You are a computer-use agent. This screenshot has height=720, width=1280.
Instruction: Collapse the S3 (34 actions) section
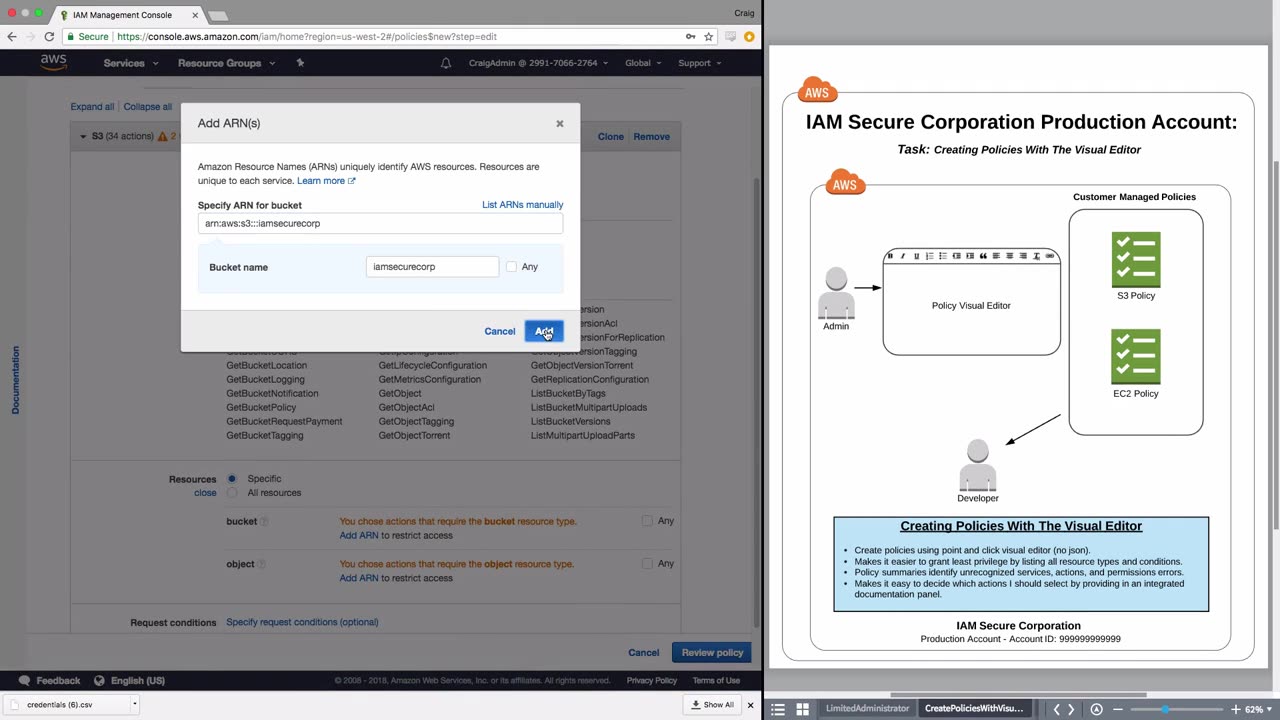(84, 136)
